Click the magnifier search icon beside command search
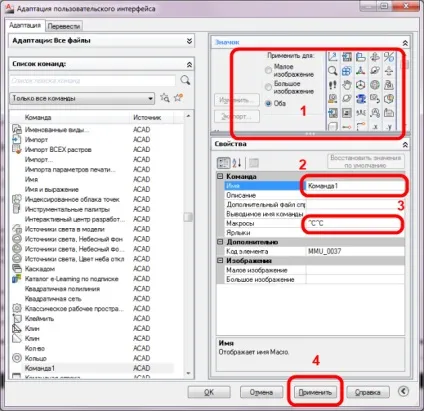The width and height of the screenshot is (424, 411). tap(185, 80)
